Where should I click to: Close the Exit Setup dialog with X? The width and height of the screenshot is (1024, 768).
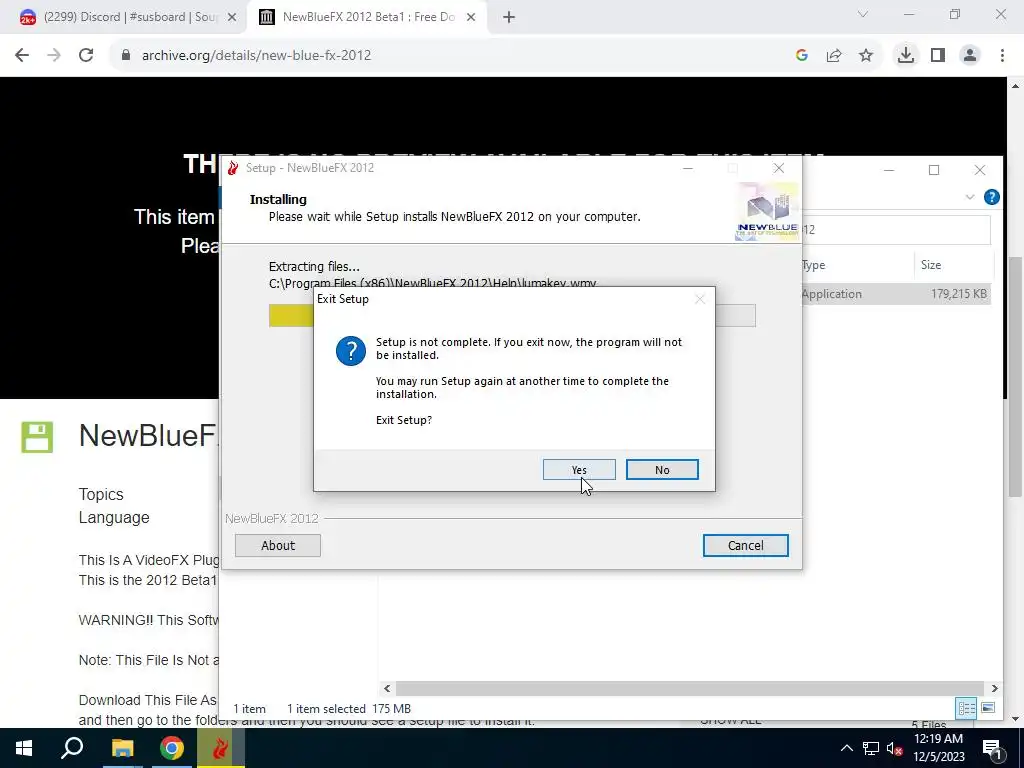[699, 299]
